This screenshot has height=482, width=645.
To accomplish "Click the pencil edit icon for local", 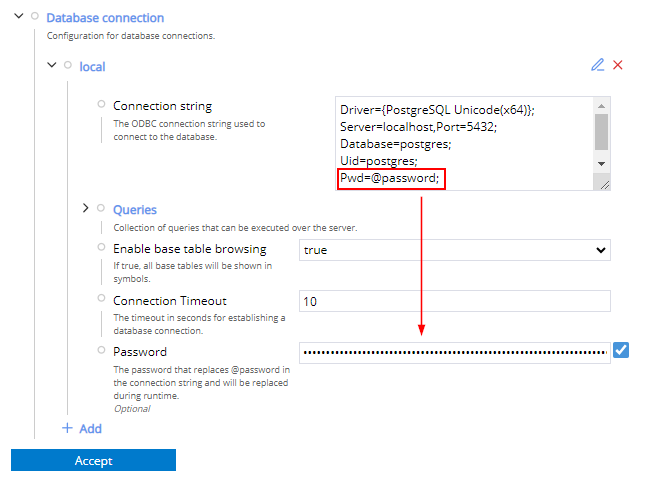I will click(x=597, y=65).
